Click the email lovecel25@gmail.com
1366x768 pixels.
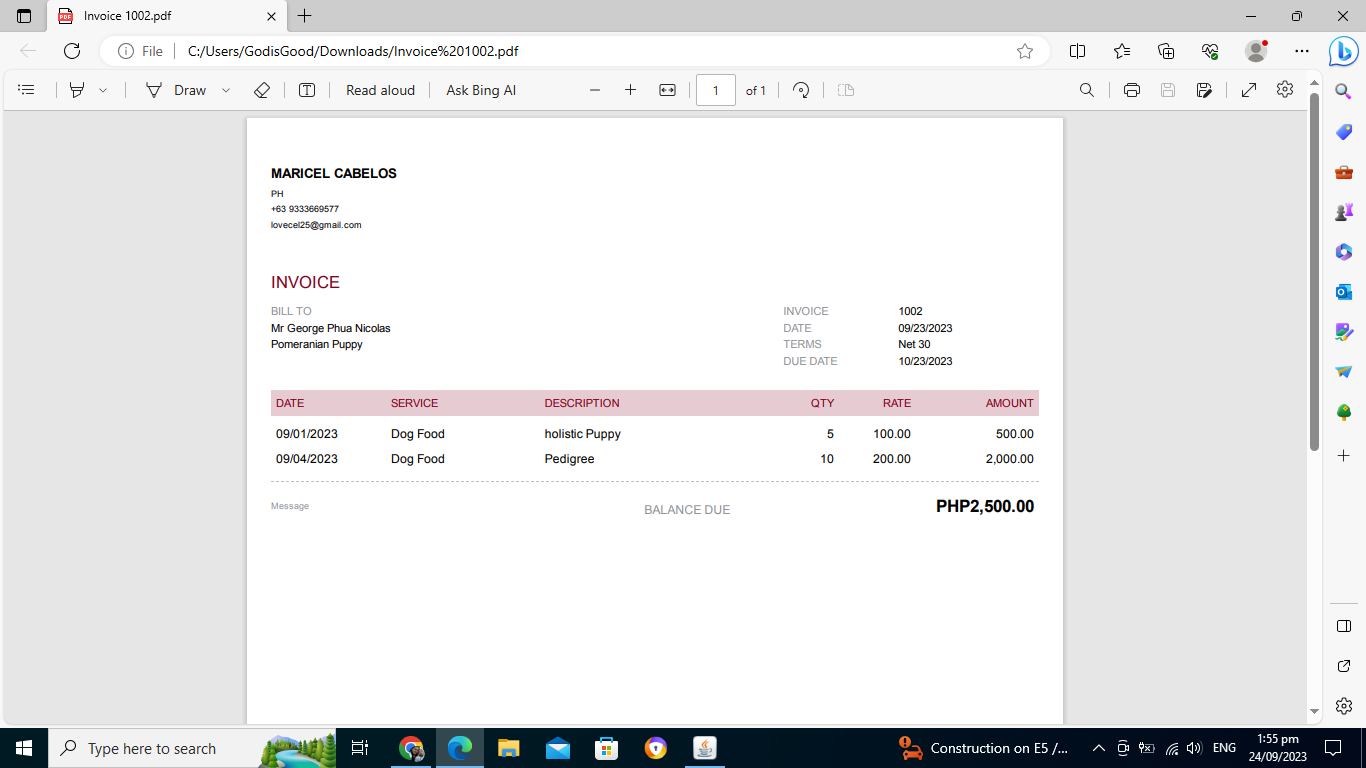tap(316, 225)
